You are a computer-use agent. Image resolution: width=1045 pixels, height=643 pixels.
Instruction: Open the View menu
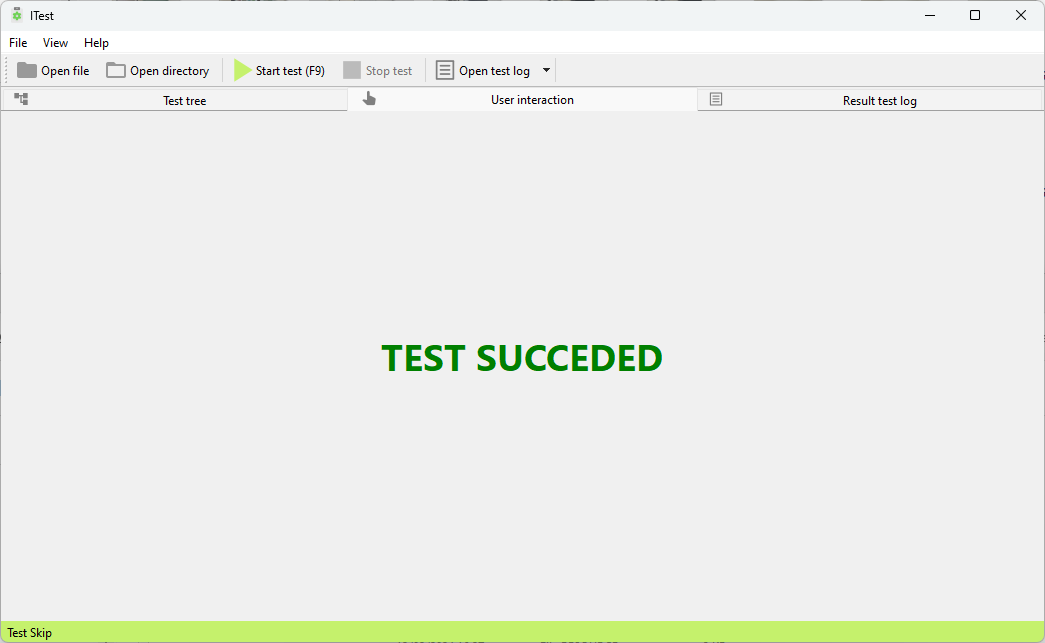[55, 43]
